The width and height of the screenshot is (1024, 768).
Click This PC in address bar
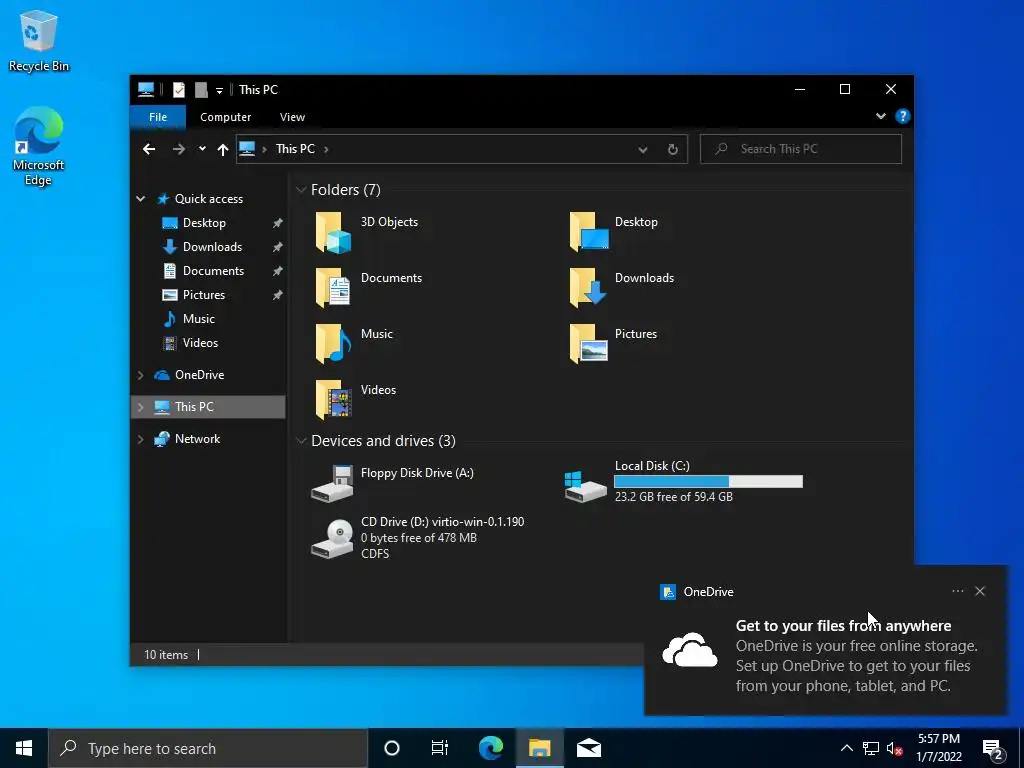(x=295, y=149)
